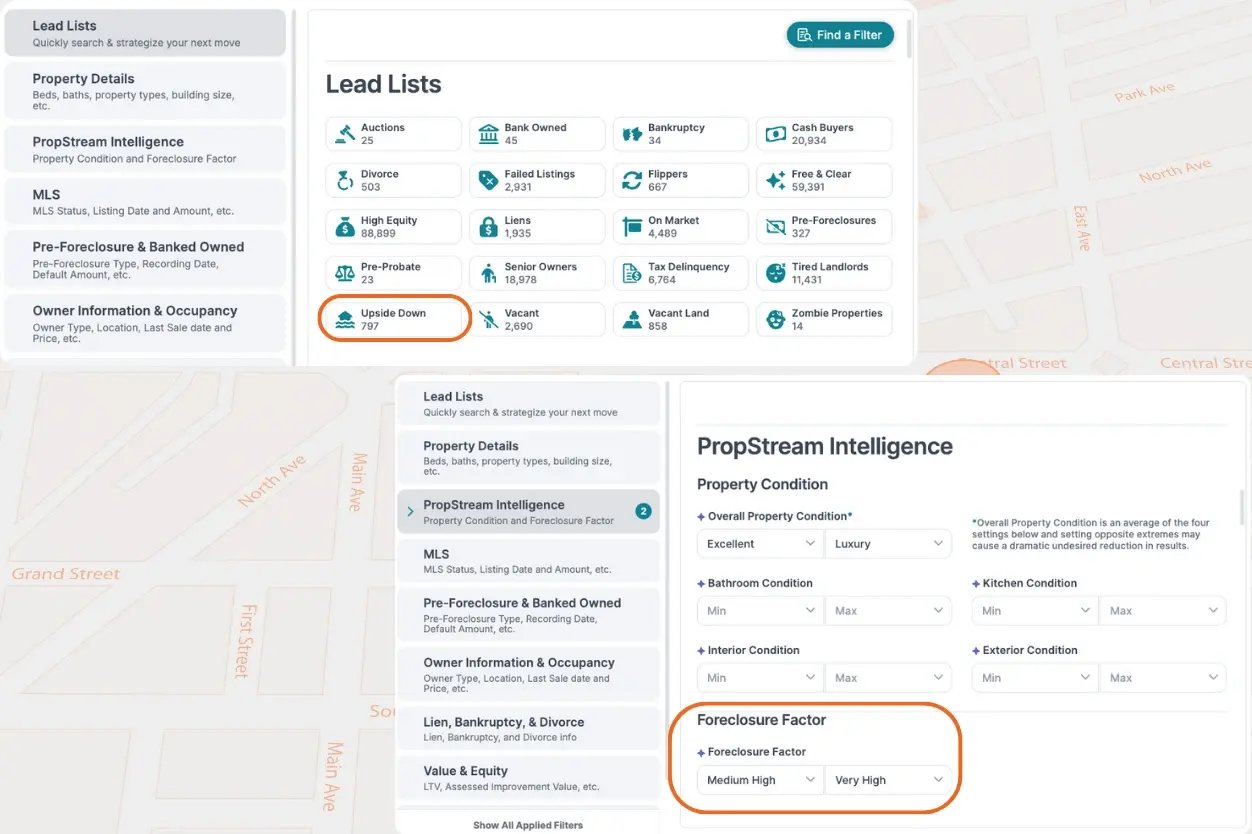Click the Liens padlock icon

[x=489, y=225]
